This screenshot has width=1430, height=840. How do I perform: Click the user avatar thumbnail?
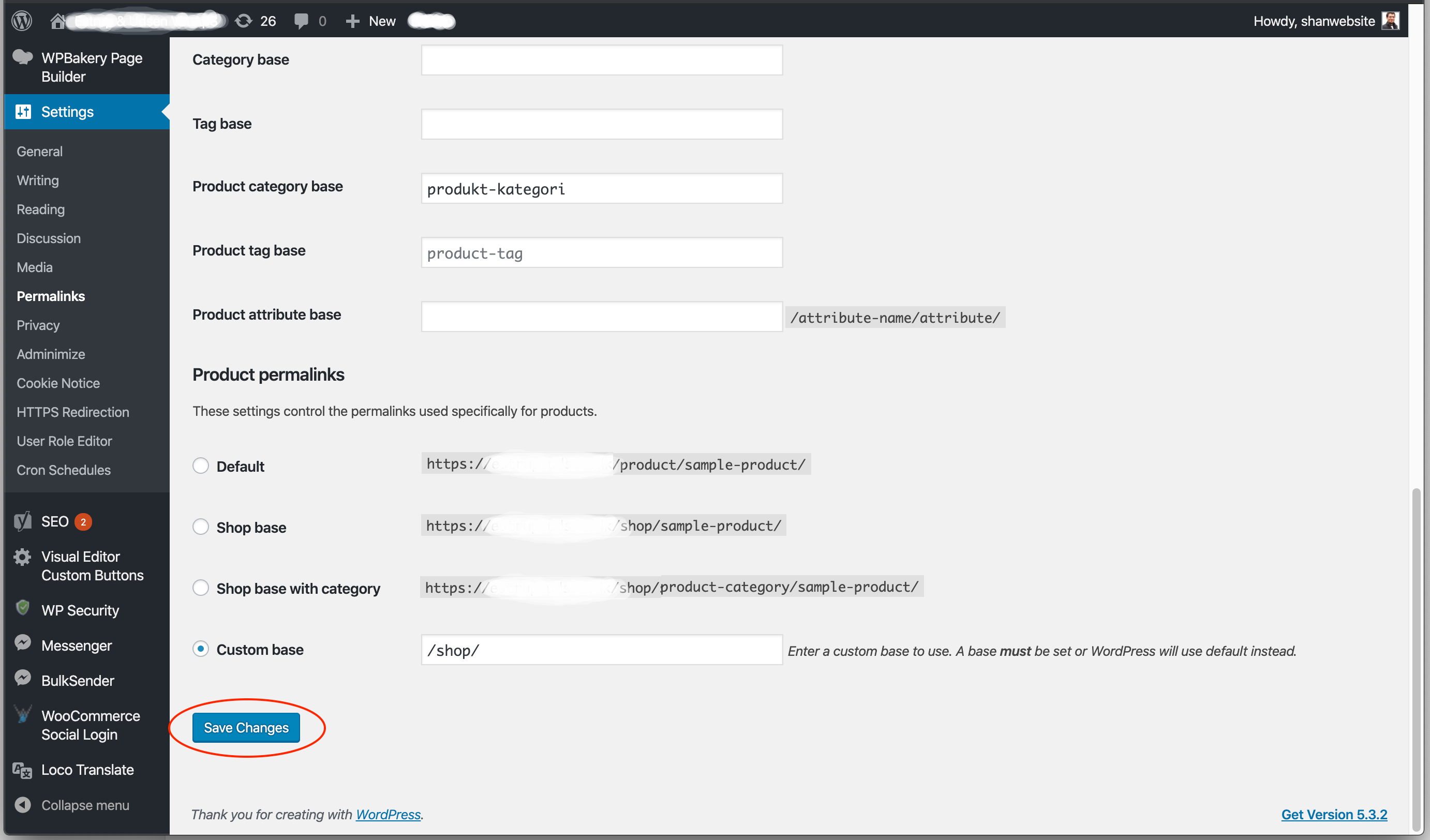tap(1390, 21)
